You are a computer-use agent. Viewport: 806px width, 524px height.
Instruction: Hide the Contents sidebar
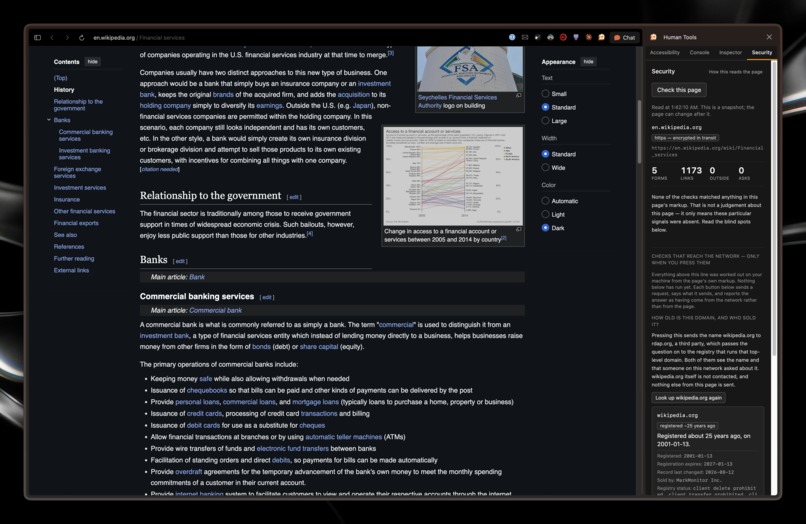pyautogui.click(x=93, y=62)
